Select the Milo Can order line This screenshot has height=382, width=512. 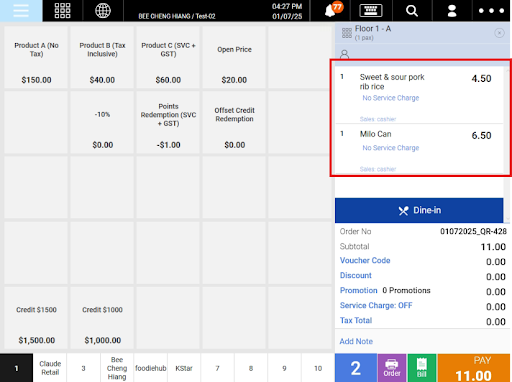point(419,149)
